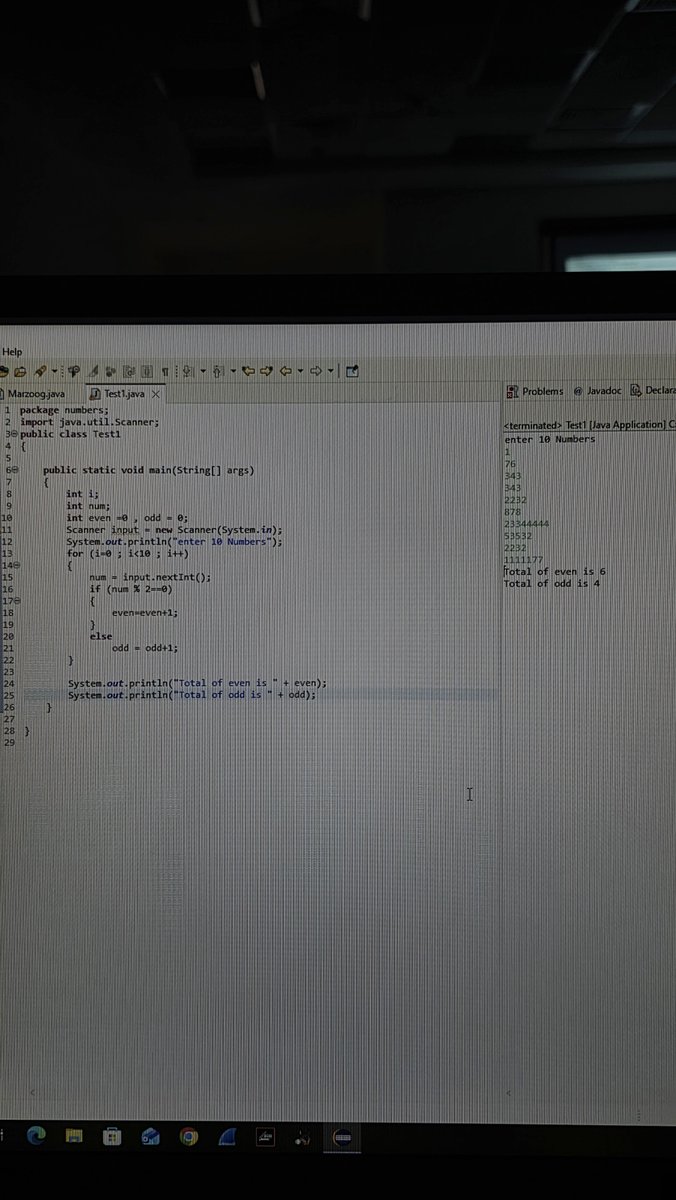676x1200 pixels.
Task: Click the Search flashlight toolbar icon
Action: (41, 371)
